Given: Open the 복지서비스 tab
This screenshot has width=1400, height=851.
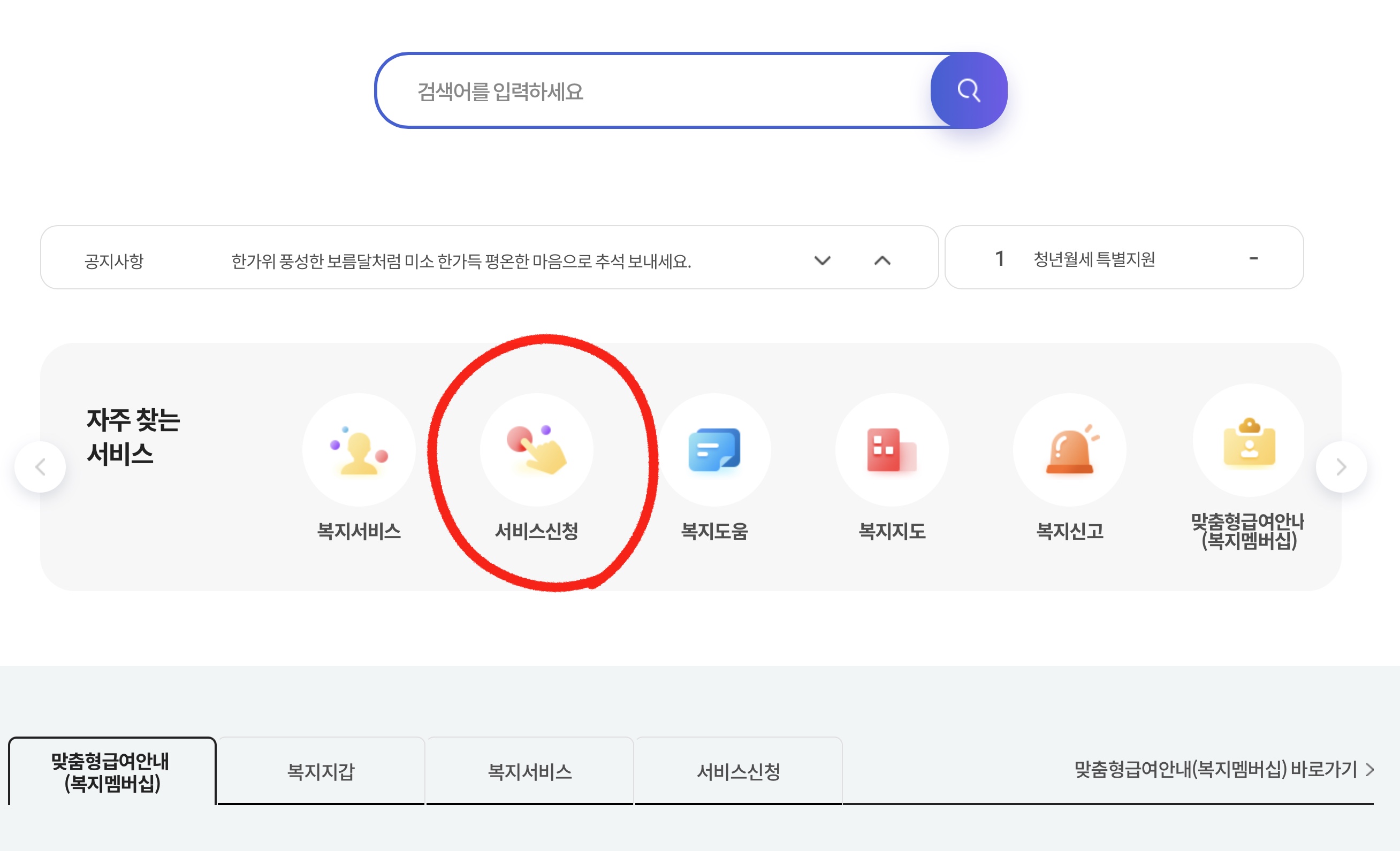Looking at the screenshot, I should pyautogui.click(x=529, y=771).
